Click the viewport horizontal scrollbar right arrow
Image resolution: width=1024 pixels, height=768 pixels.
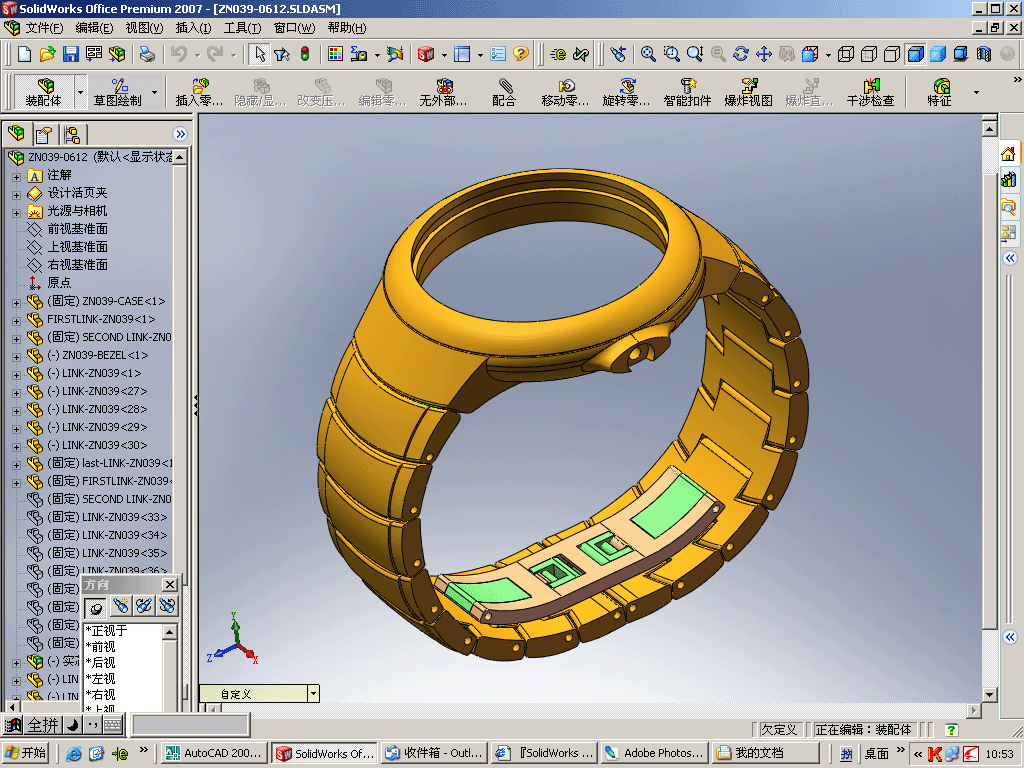pyautogui.click(x=974, y=710)
